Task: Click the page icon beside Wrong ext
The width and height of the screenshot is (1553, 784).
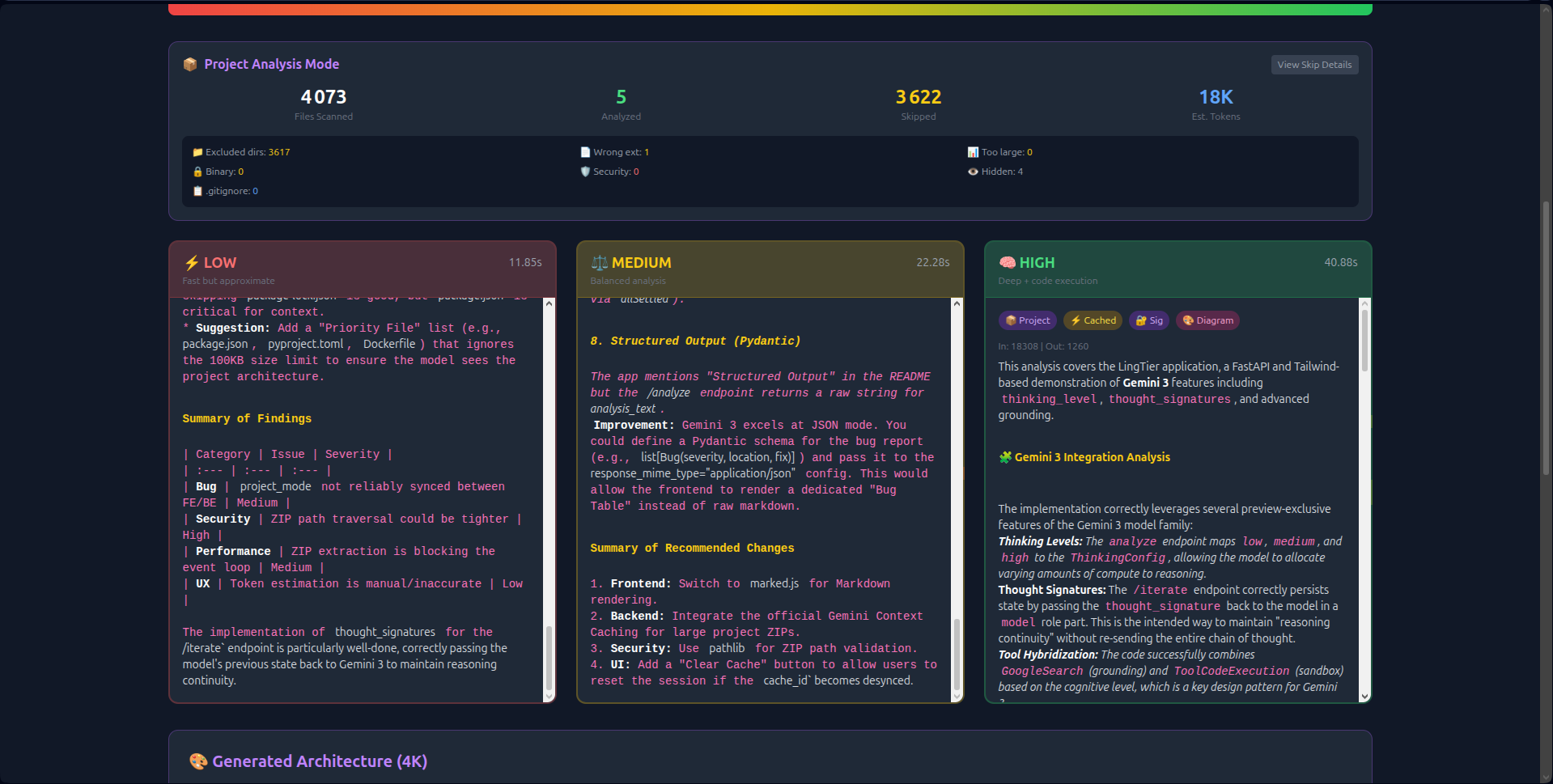Action: click(585, 152)
